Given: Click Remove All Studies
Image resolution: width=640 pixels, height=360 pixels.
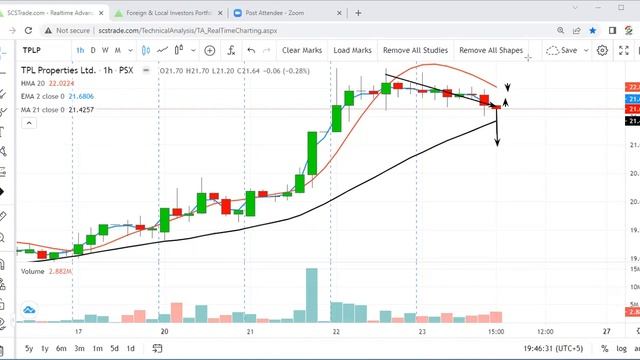Looking at the screenshot, I should coord(415,50).
